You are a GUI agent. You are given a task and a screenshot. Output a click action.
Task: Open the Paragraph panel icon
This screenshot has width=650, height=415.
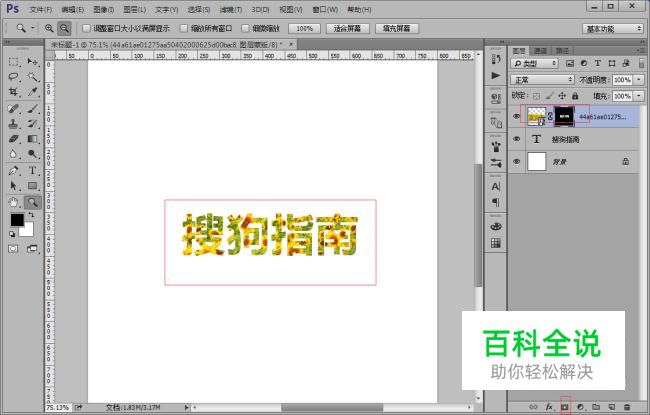coord(496,202)
